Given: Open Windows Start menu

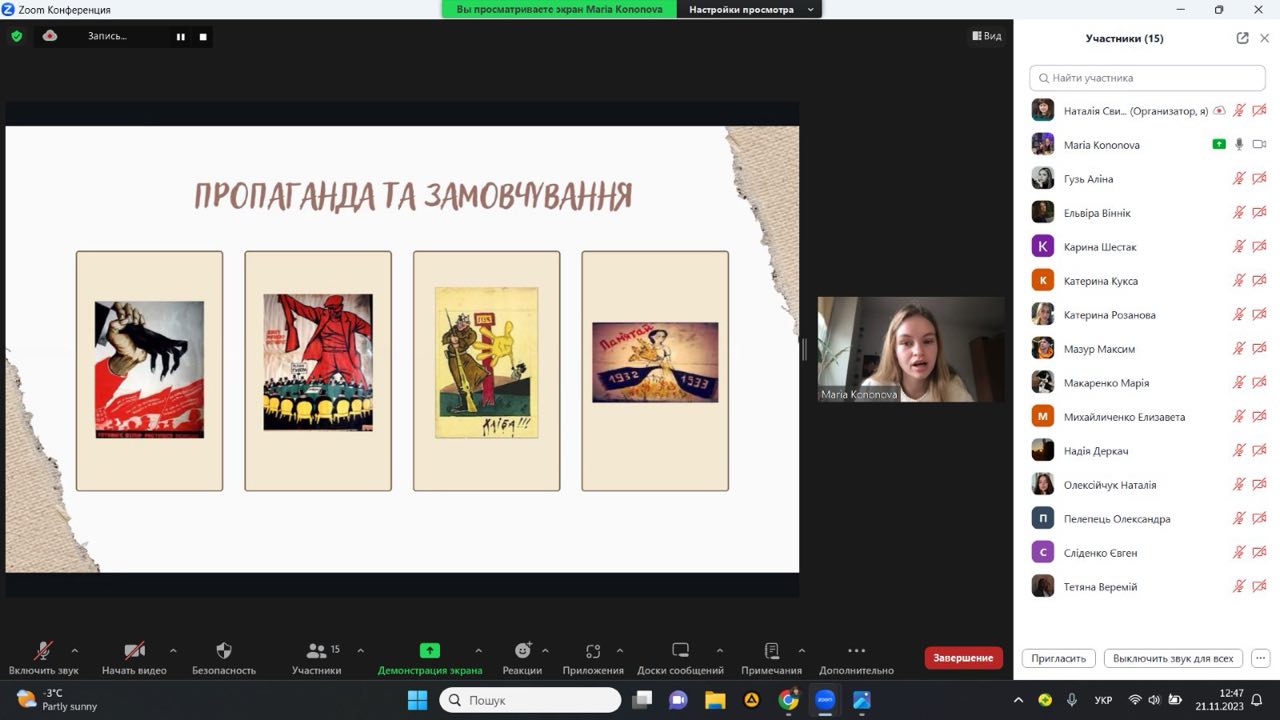Looking at the screenshot, I should tap(418, 700).
